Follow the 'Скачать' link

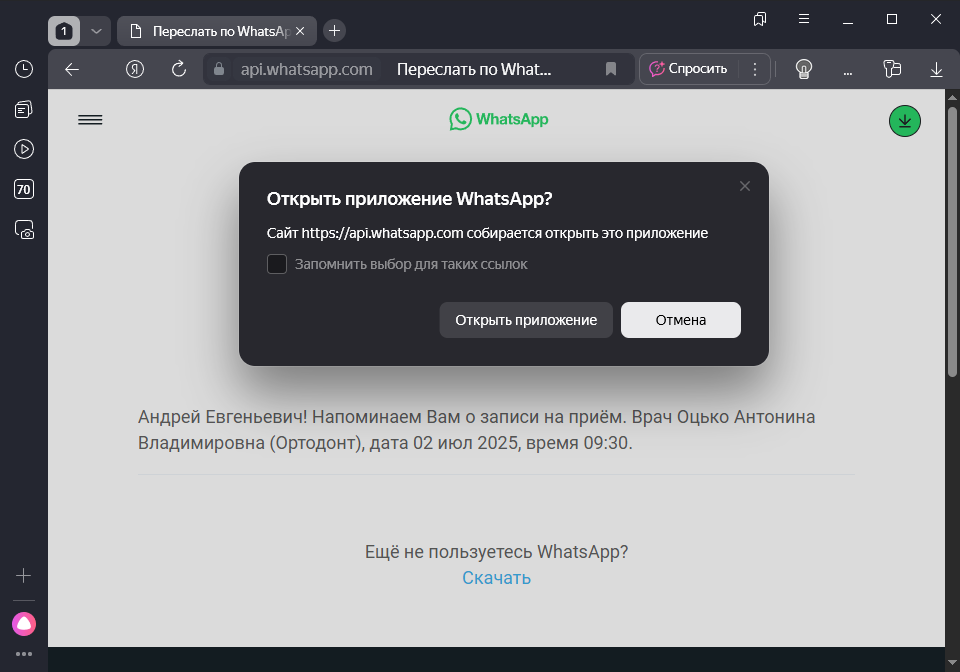pyautogui.click(x=496, y=578)
